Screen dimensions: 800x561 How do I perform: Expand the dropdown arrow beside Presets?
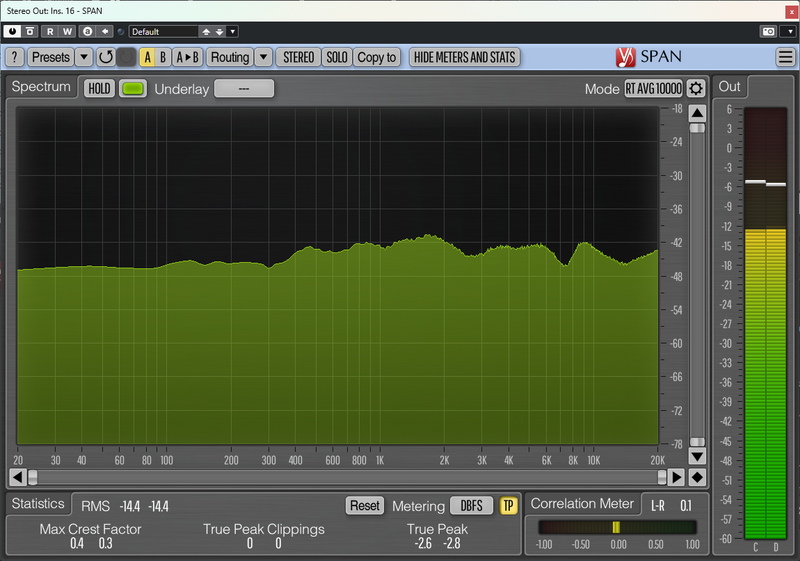[84, 57]
